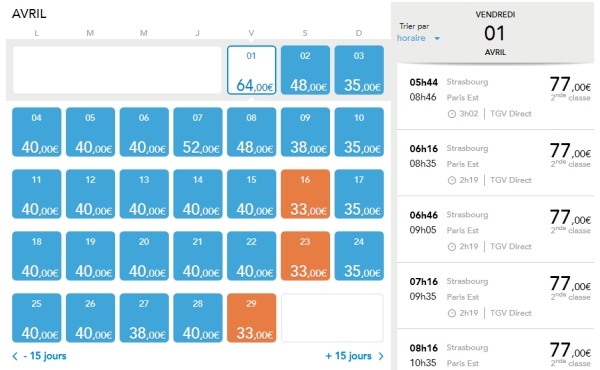The width and height of the screenshot is (600, 370).
Task: Click the dropdown arrow next to horaire
Action: tap(437, 38)
